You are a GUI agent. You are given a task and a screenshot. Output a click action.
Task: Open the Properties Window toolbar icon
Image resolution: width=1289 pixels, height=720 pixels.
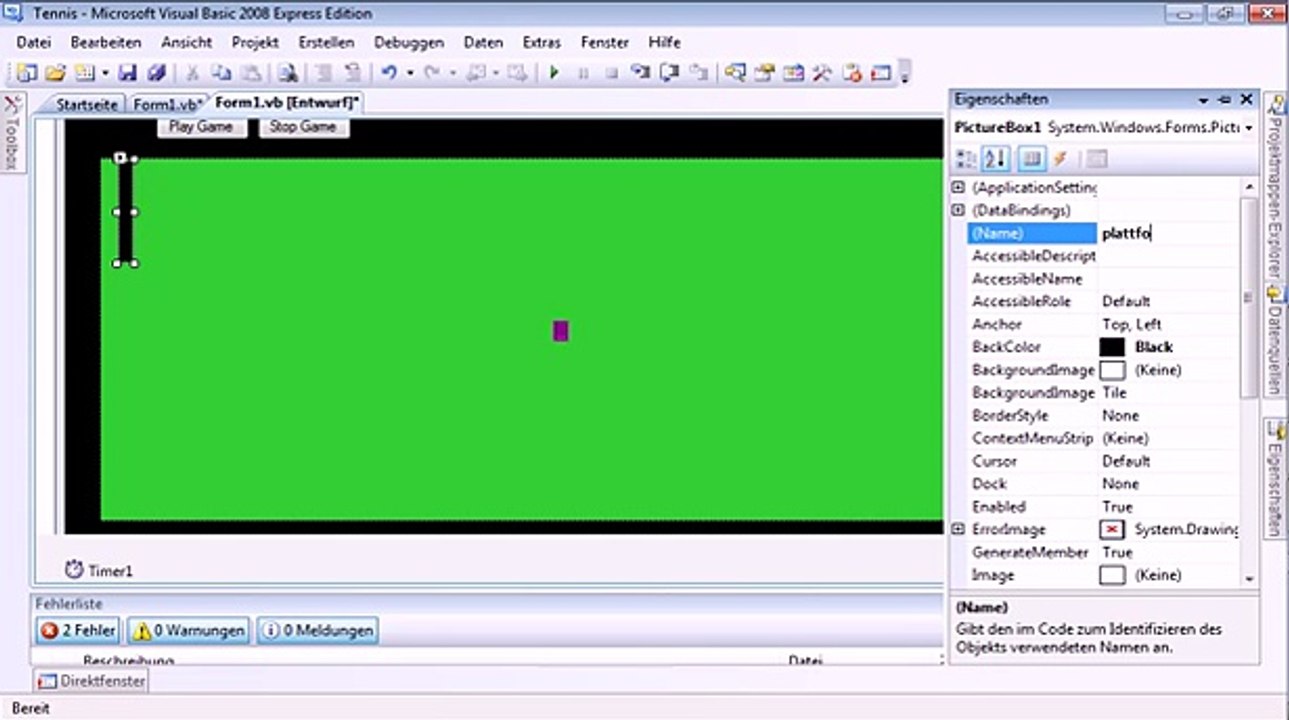point(765,73)
